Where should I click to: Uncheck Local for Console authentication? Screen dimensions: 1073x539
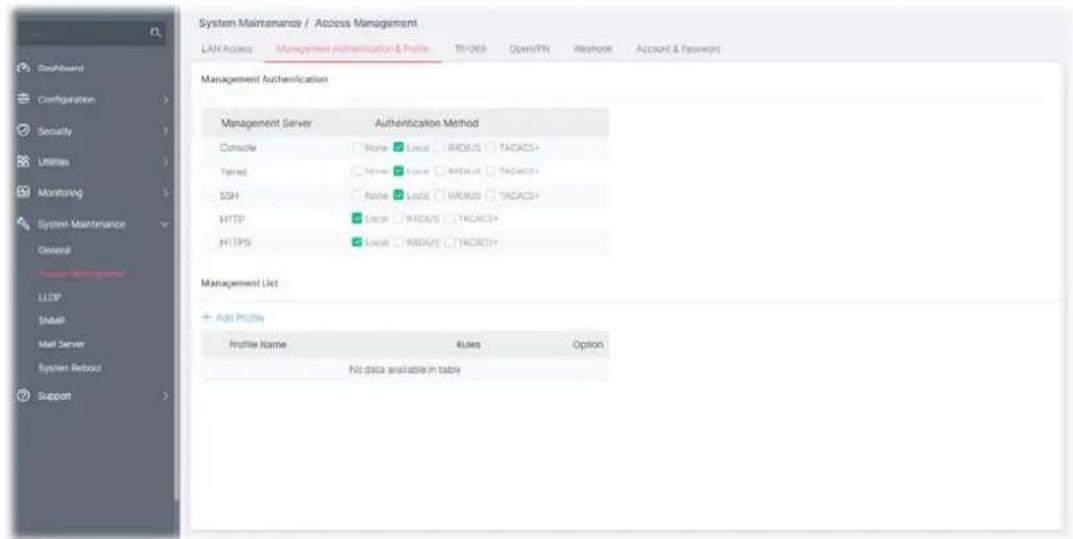tap(398, 147)
